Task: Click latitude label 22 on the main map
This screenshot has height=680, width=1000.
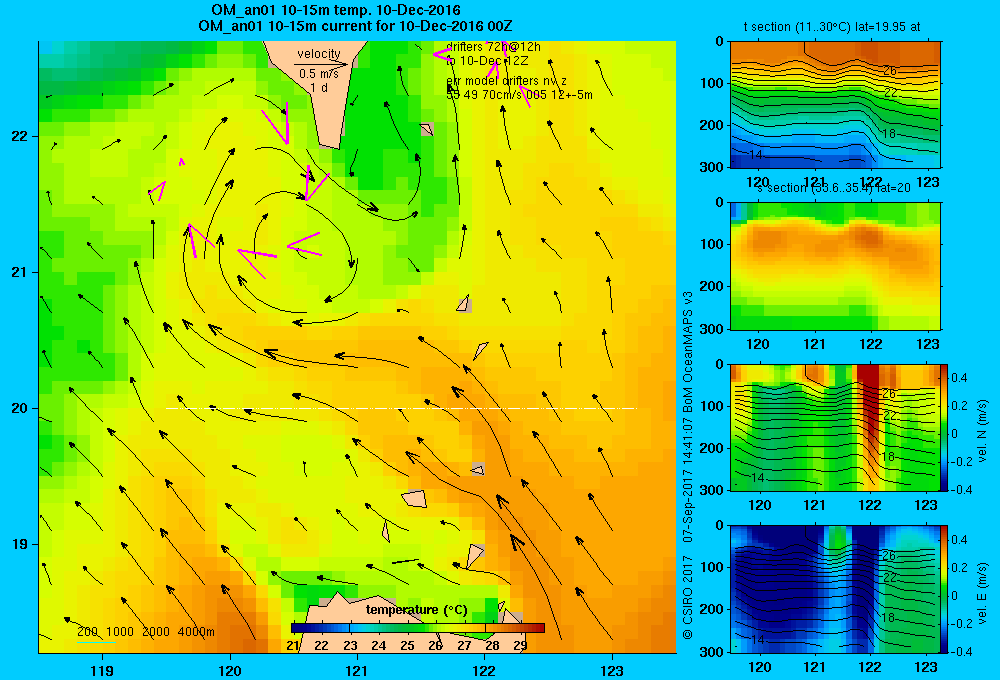Action: click(19, 136)
